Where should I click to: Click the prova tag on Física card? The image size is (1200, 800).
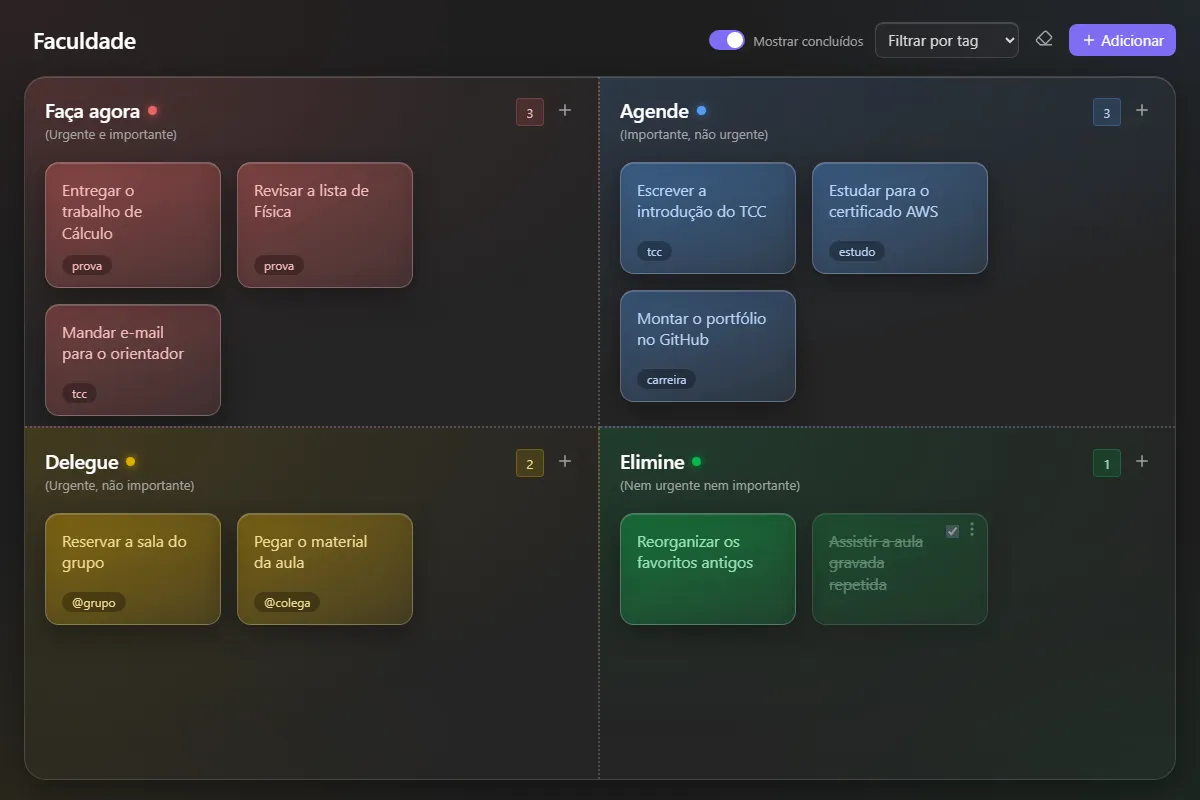click(279, 266)
